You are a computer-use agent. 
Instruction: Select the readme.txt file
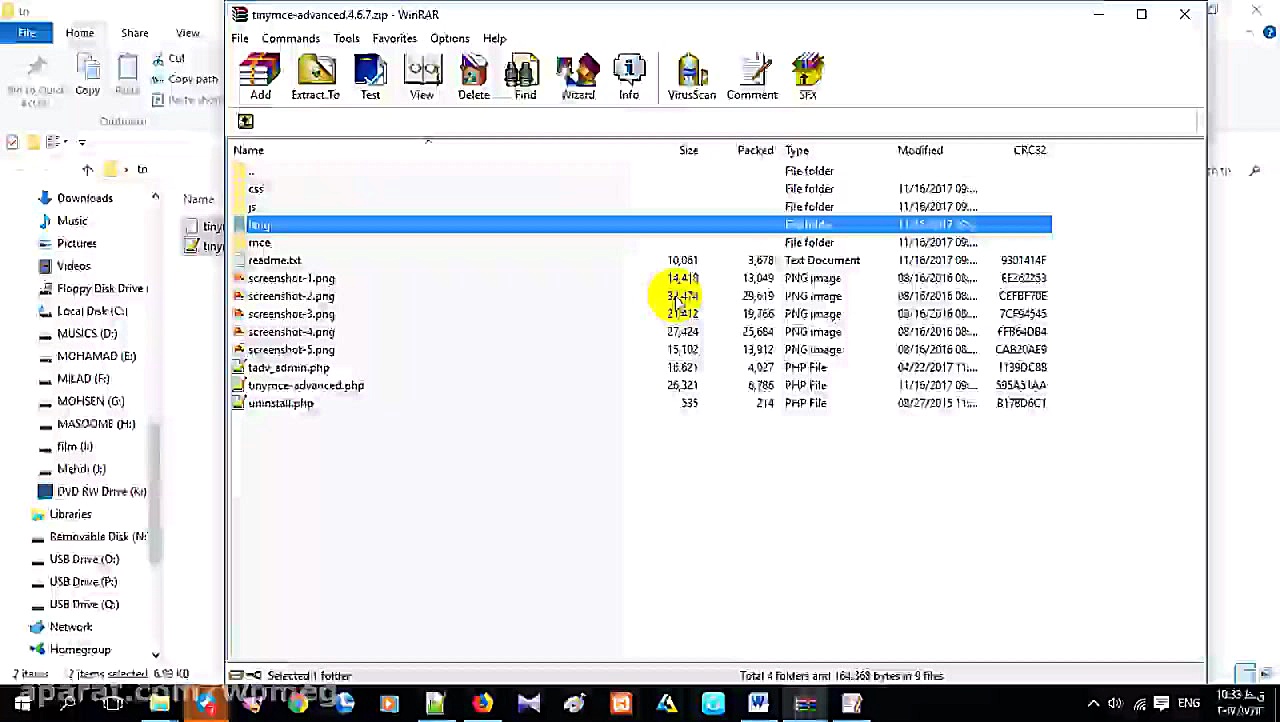[x=642, y=261]
